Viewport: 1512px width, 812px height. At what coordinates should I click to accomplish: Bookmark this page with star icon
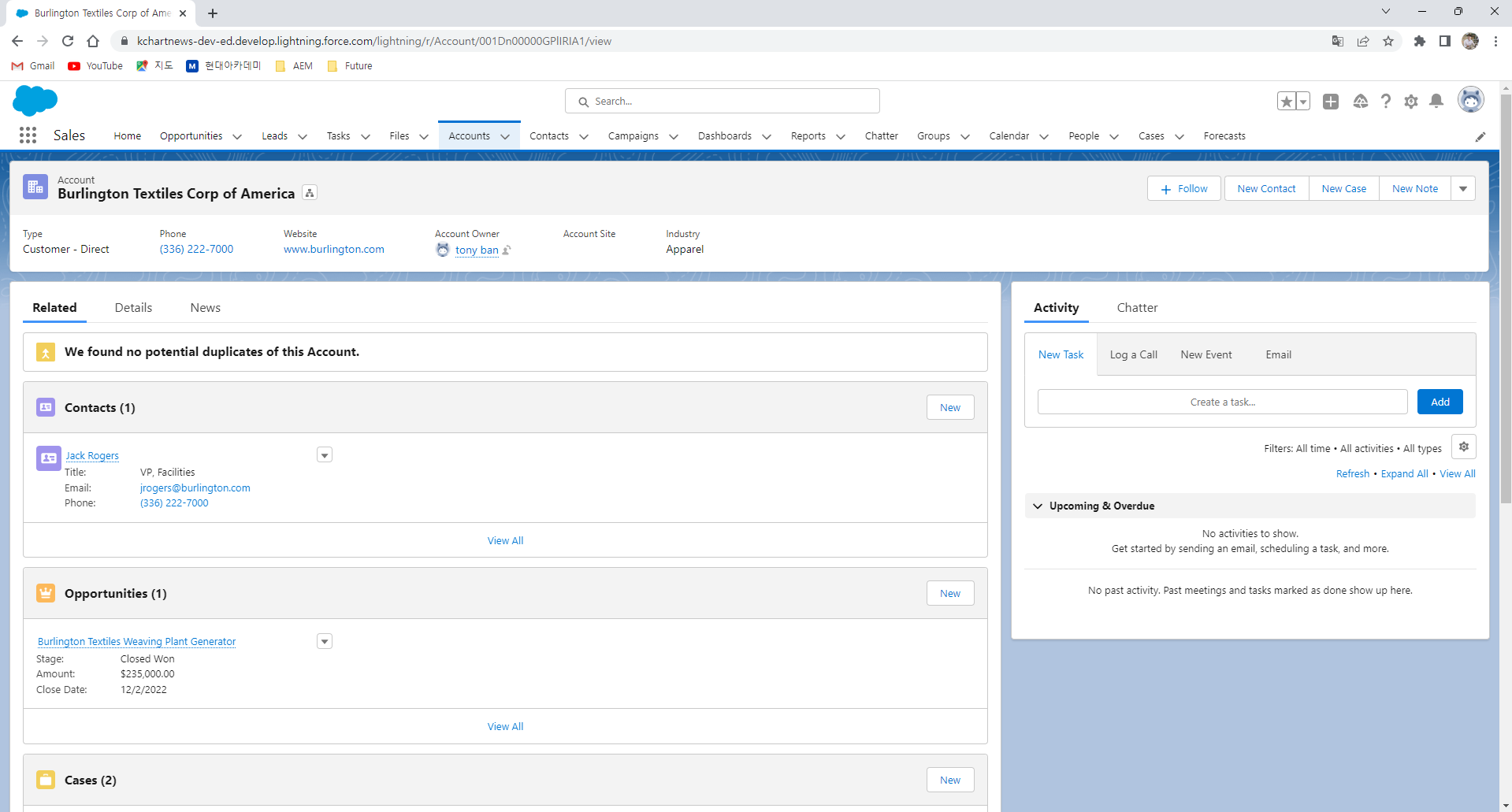point(1388,41)
